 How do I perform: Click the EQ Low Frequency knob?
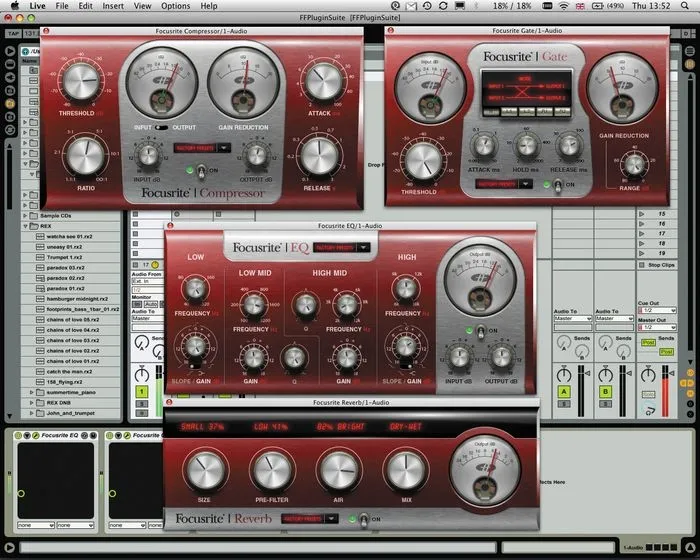(x=195, y=290)
